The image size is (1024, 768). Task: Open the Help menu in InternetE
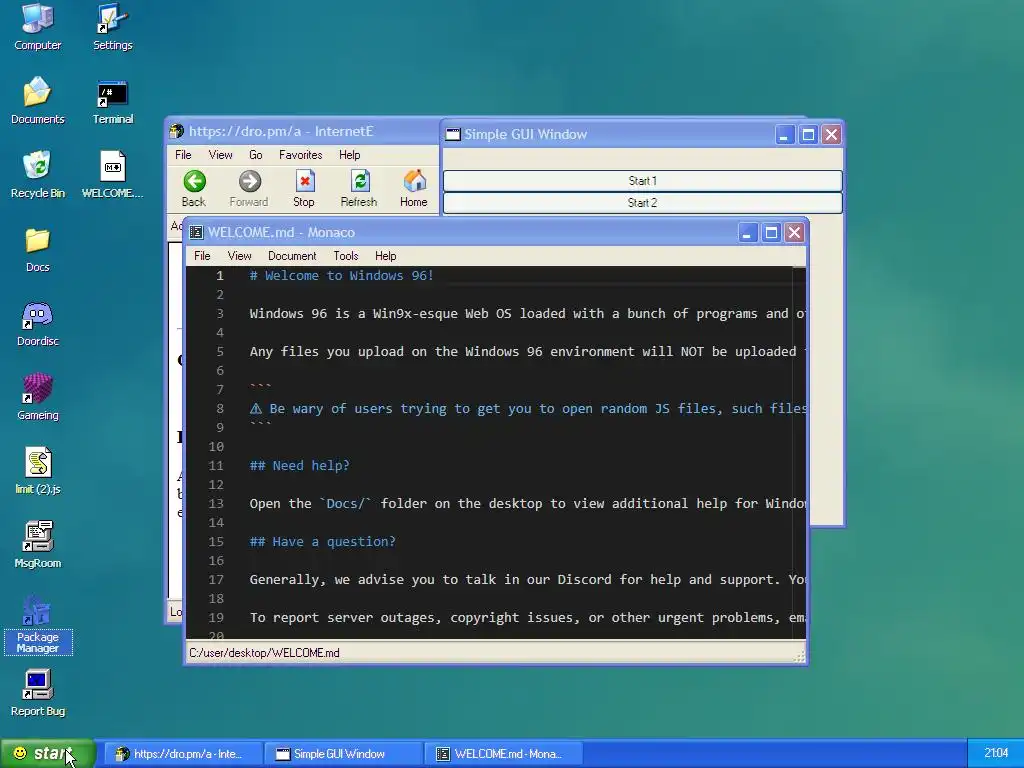click(x=349, y=155)
